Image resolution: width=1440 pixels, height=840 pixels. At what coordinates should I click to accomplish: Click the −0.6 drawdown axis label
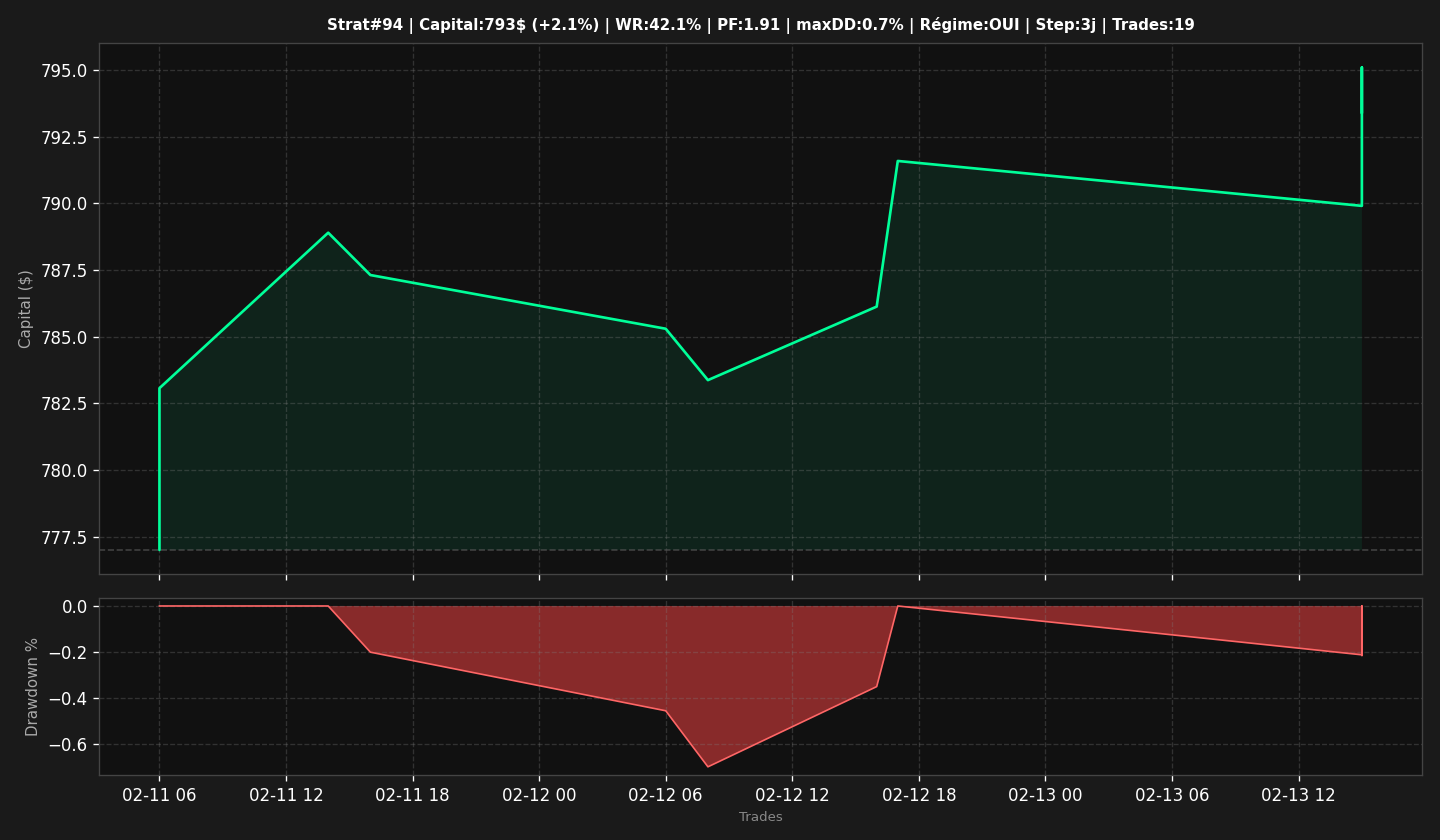click(68, 745)
